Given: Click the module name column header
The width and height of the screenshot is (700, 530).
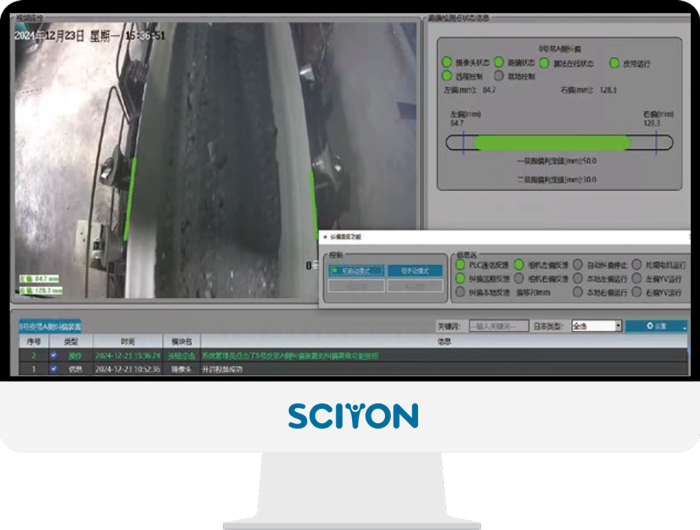Looking at the screenshot, I should (x=180, y=341).
